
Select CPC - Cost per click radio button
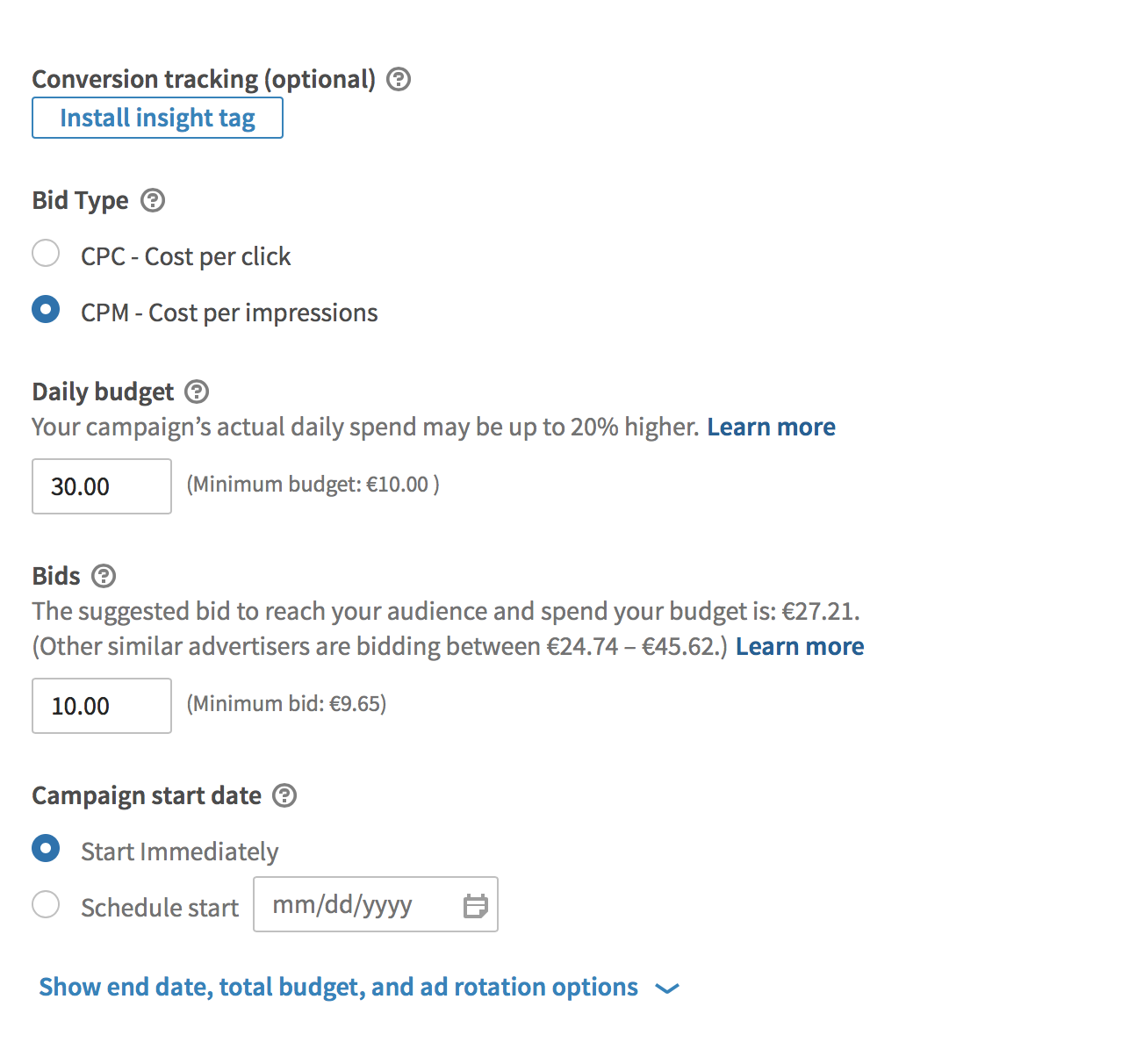pyautogui.click(x=46, y=254)
